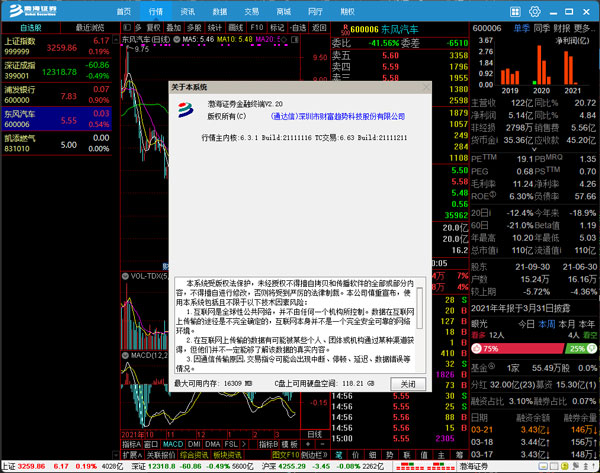The image size is (600, 473).
Task: Click the bullish face icon on 75% bar
Action: [476, 349]
